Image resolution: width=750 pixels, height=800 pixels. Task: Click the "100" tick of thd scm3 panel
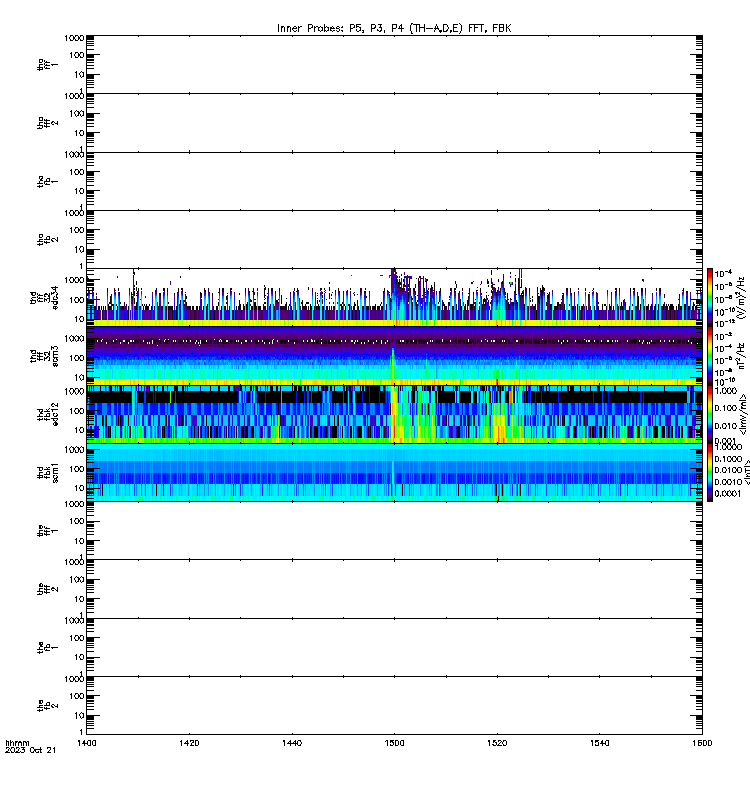pyautogui.click(x=77, y=358)
